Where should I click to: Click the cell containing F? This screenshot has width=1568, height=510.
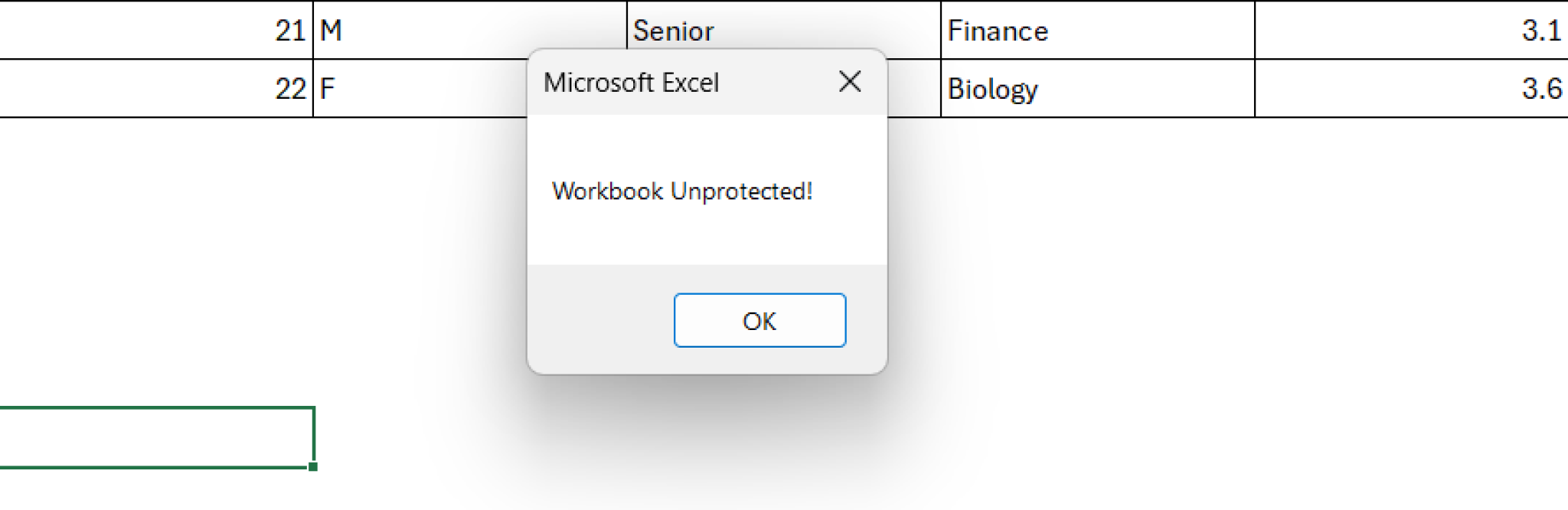tap(420, 89)
